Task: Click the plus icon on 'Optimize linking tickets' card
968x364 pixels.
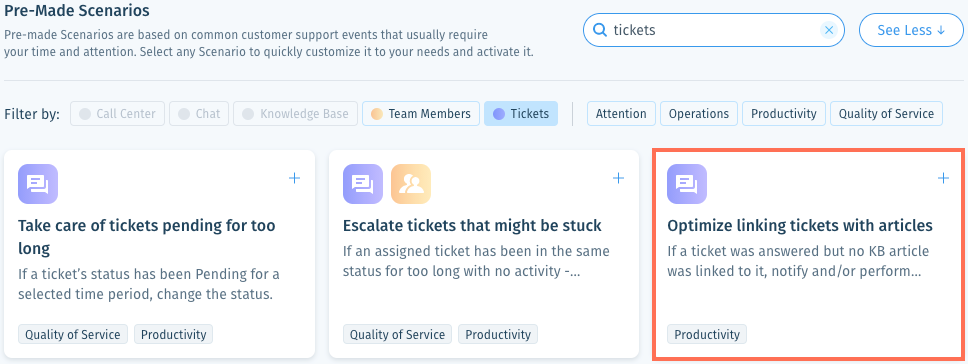Action: 943,178
